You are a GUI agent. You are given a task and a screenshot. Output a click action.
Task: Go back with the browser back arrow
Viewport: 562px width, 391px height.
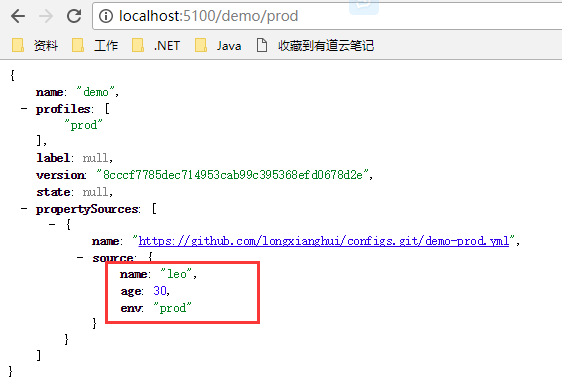(18, 16)
